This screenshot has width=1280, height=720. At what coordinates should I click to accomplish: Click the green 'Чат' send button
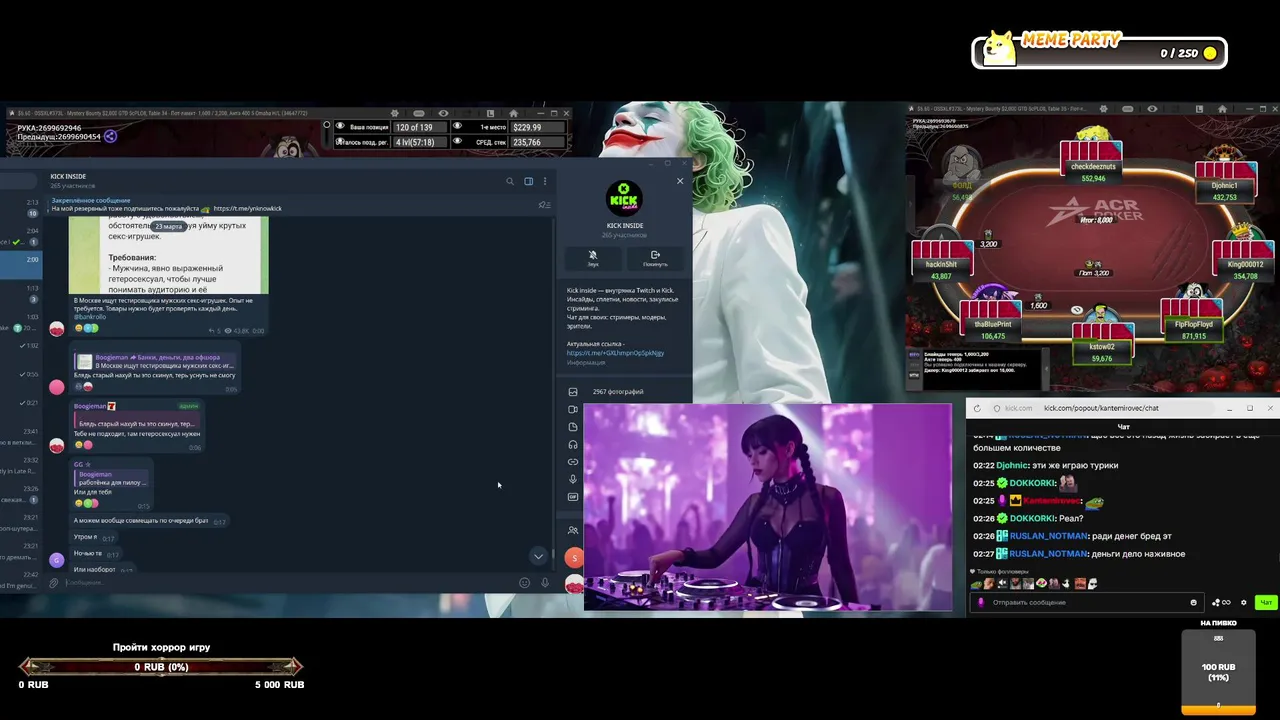point(1266,602)
